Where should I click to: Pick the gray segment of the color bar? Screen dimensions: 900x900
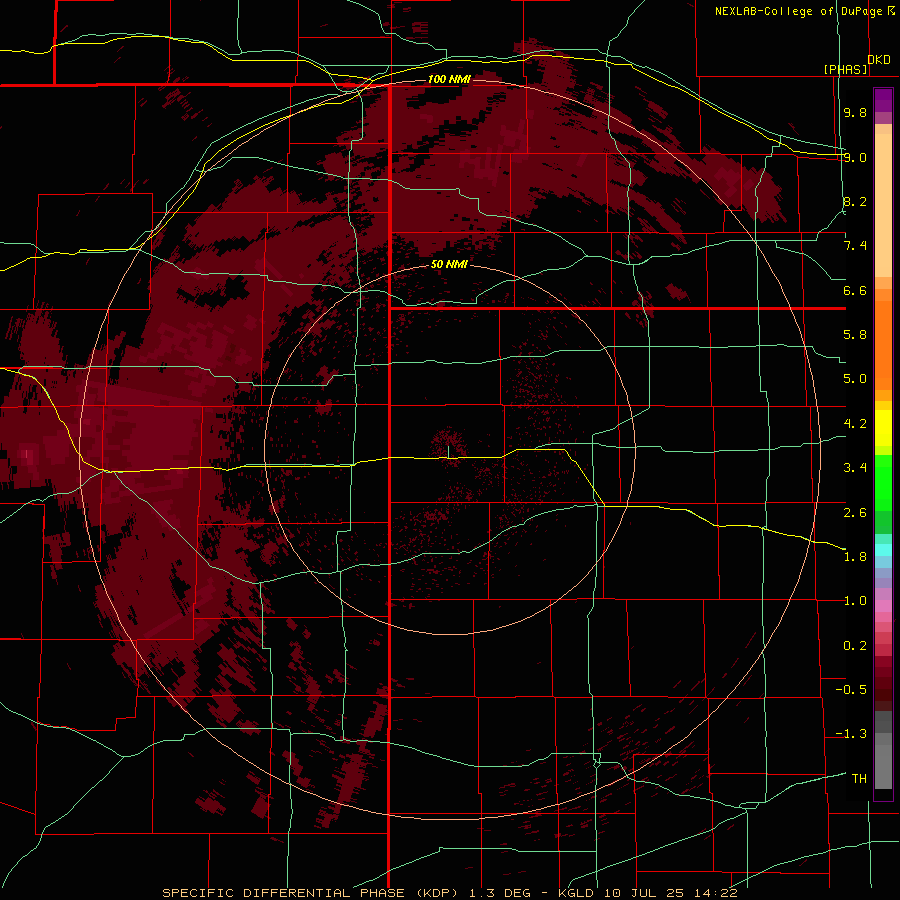tap(883, 750)
